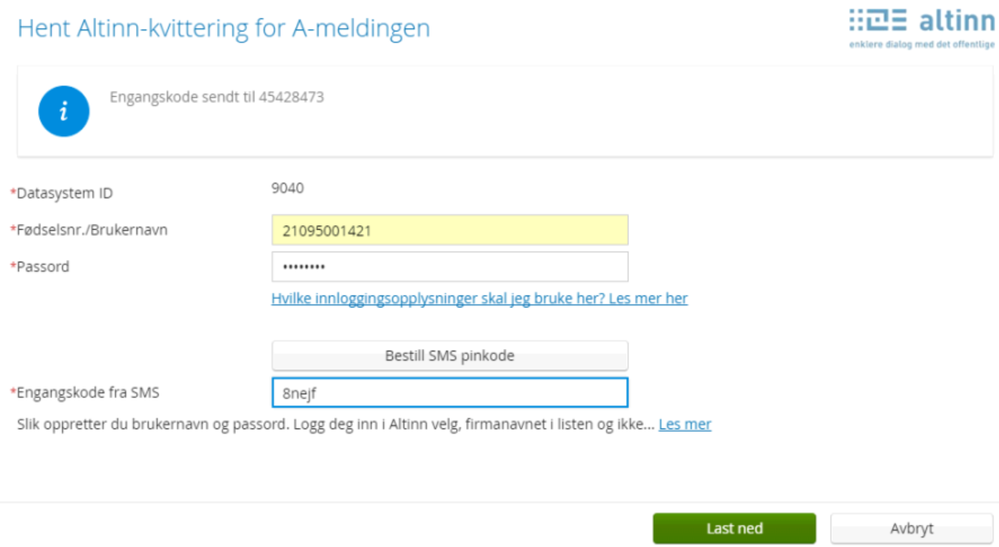Click the 'Engangskode sendt til 45428473' message
This screenshot has width=999, height=547.
[x=216, y=98]
